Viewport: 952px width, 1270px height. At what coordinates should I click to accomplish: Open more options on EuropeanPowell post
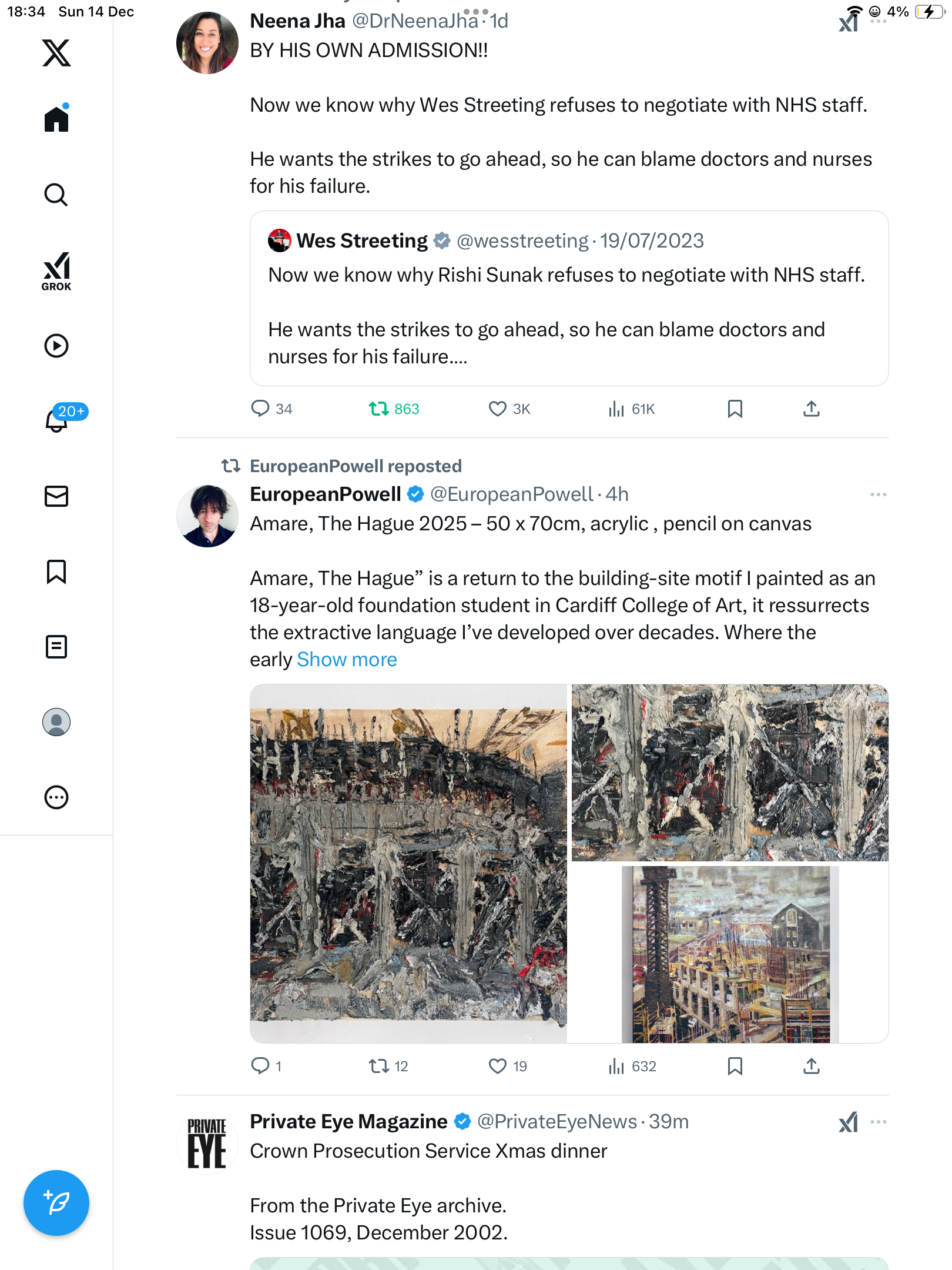coord(878,494)
